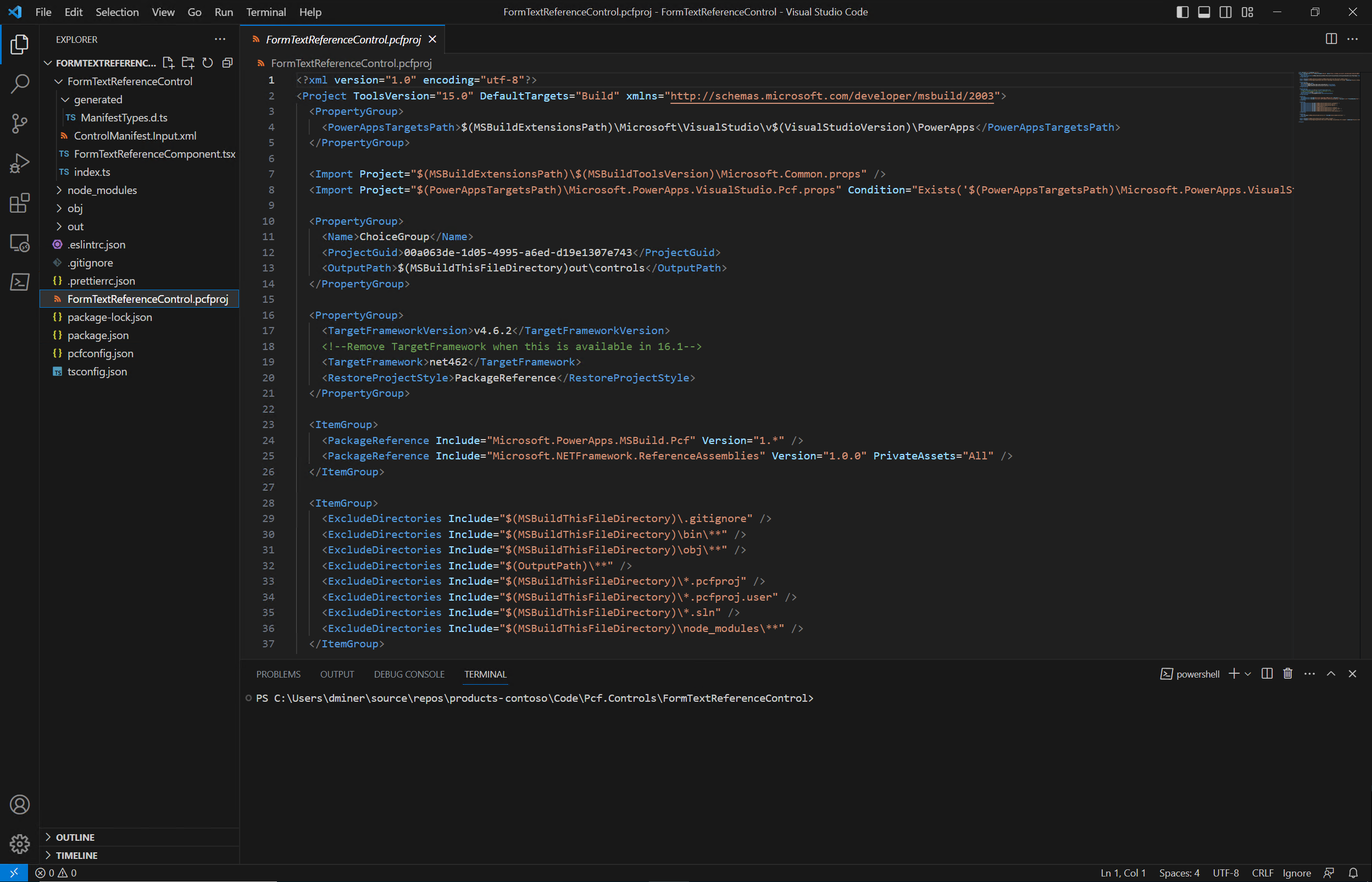
Task: Collapse all folders in Explorer
Action: coord(227,63)
